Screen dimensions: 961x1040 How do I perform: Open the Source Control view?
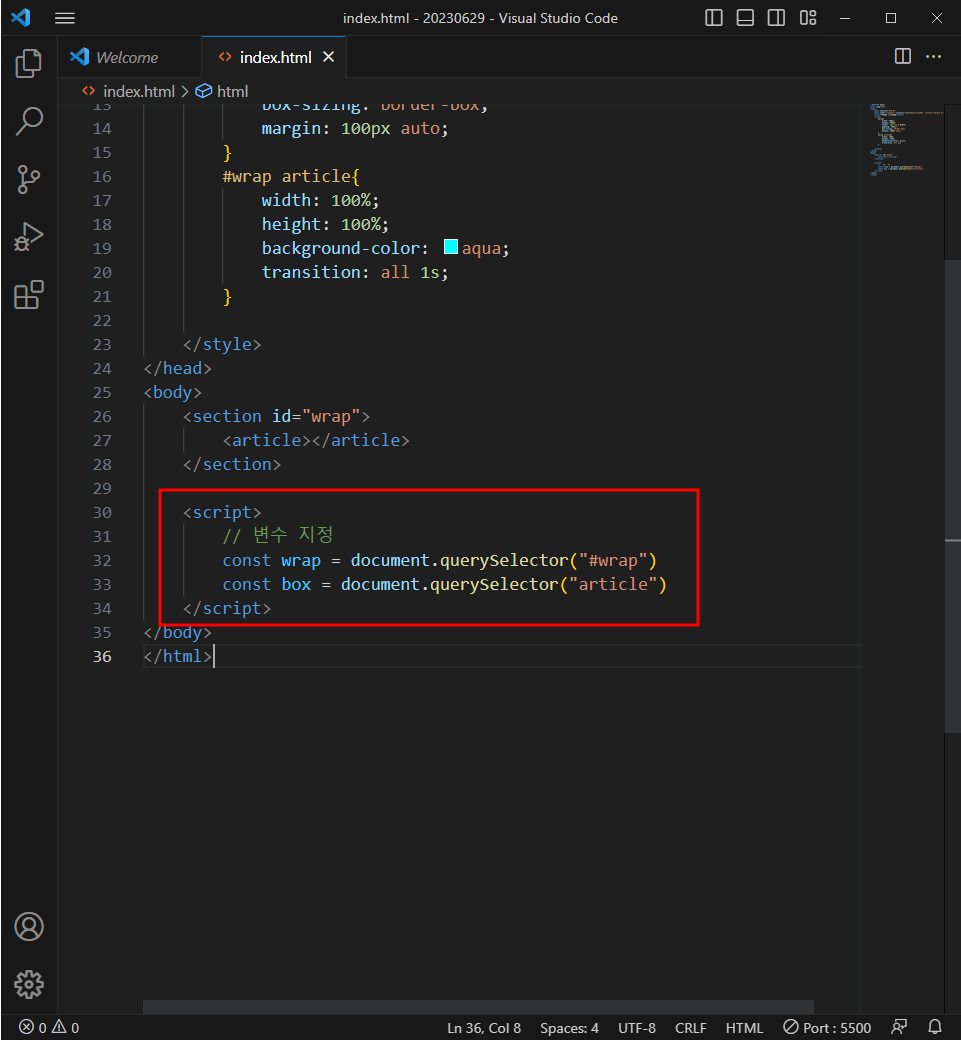tap(29, 179)
